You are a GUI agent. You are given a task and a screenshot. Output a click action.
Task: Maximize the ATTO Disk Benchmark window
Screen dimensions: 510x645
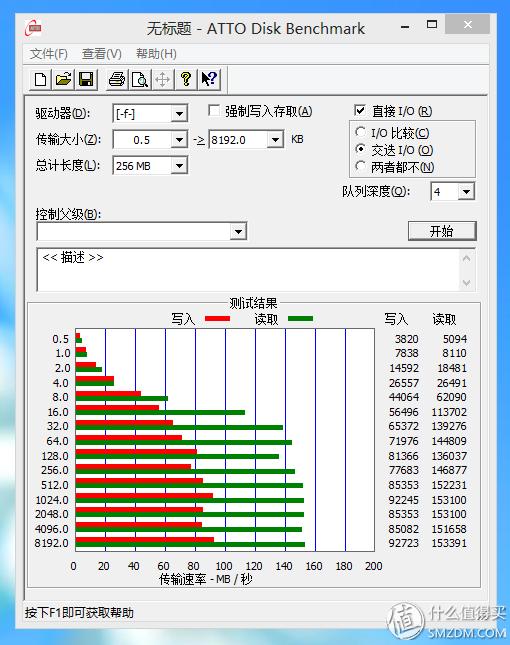[432, 25]
